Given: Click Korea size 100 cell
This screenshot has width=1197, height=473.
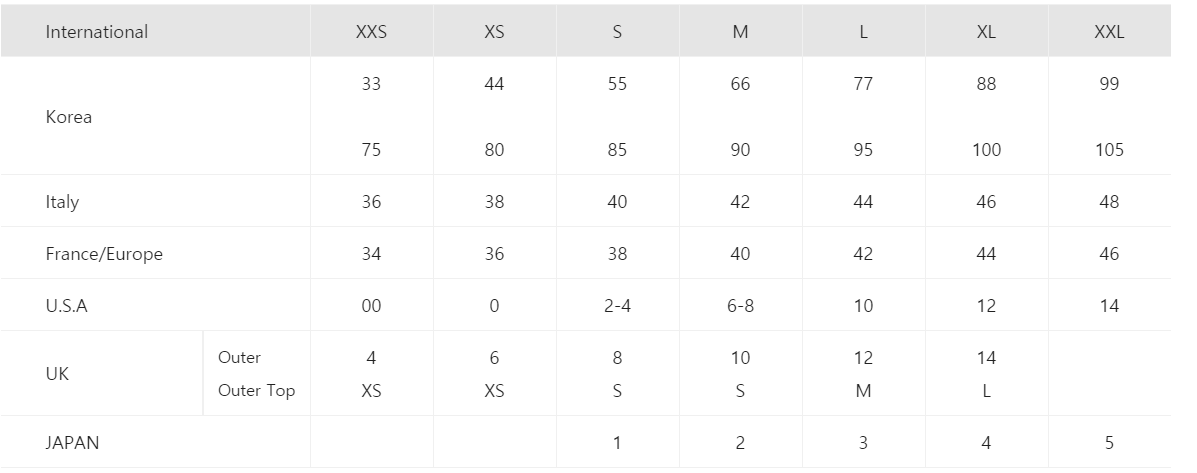Looking at the screenshot, I should tap(986, 150).
